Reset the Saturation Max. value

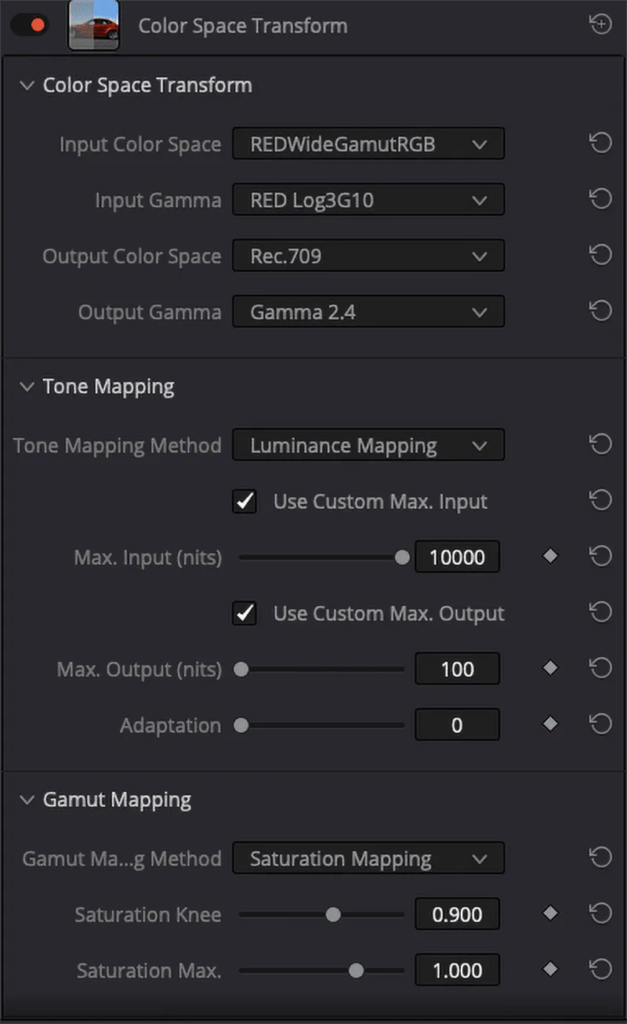(600, 970)
